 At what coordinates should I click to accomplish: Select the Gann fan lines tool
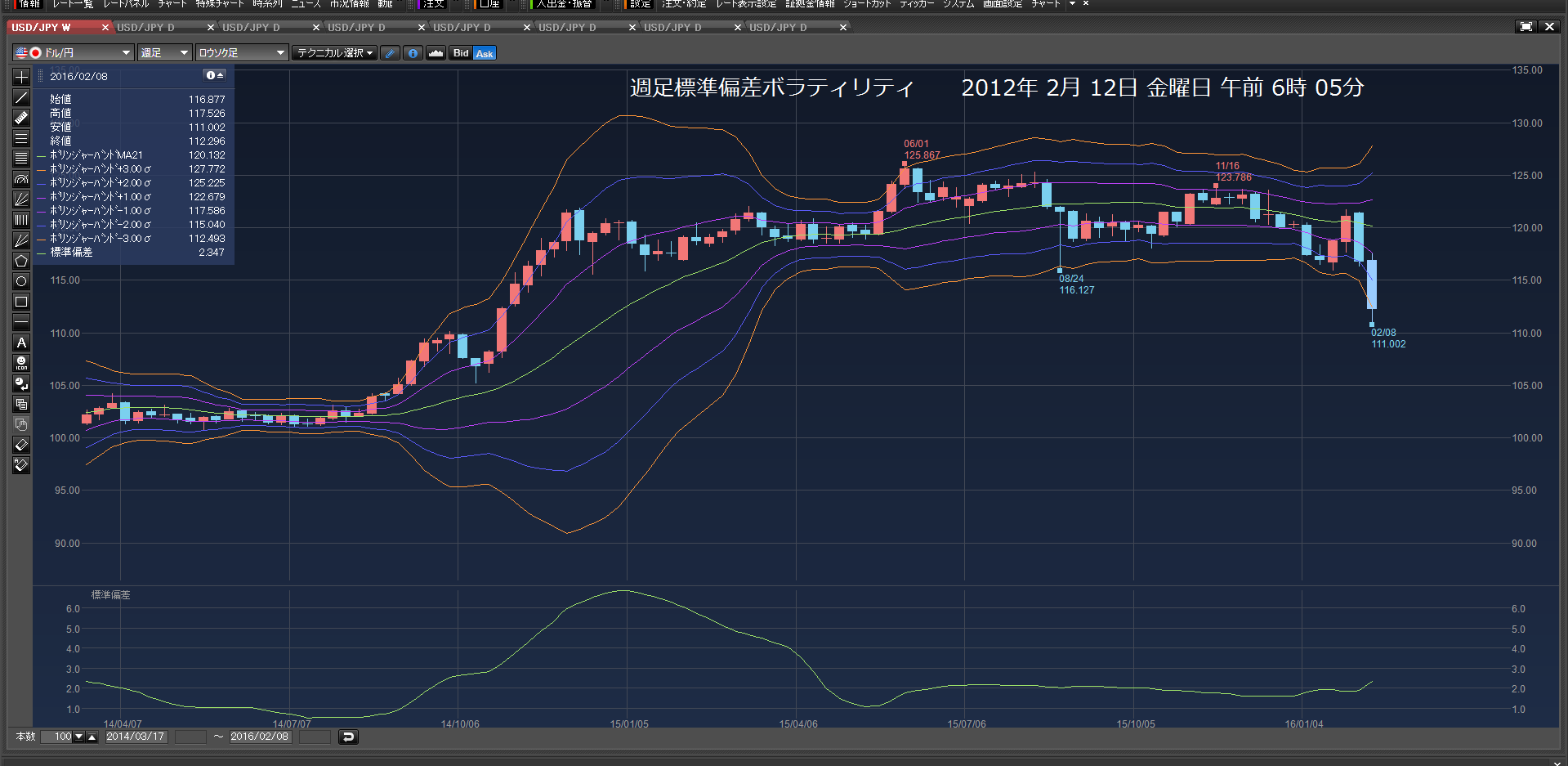pos(21,240)
